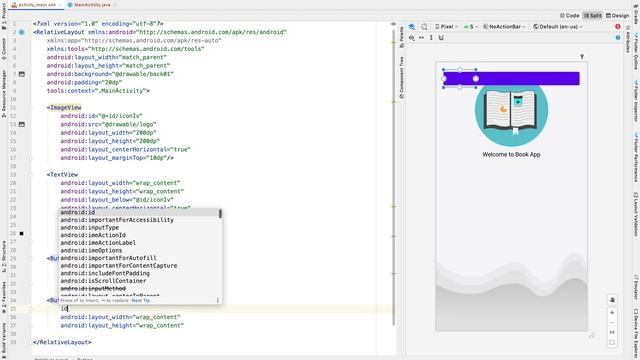
Task: Click the orientation for preview icon
Action: (x=424, y=27)
